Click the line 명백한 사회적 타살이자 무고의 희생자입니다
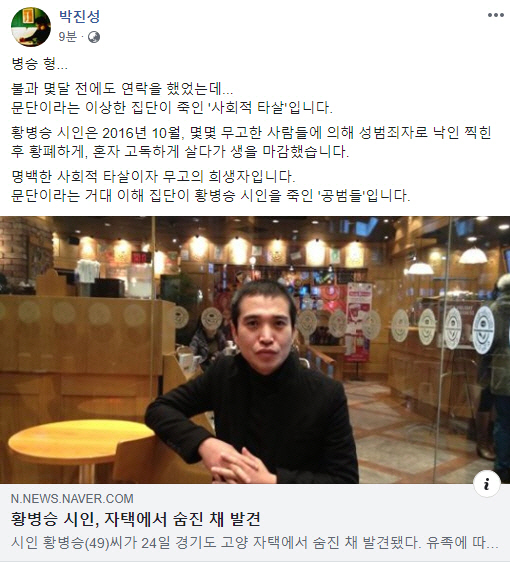Image resolution: width=510 pixels, height=565 pixels. pyautogui.click(x=153, y=177)
